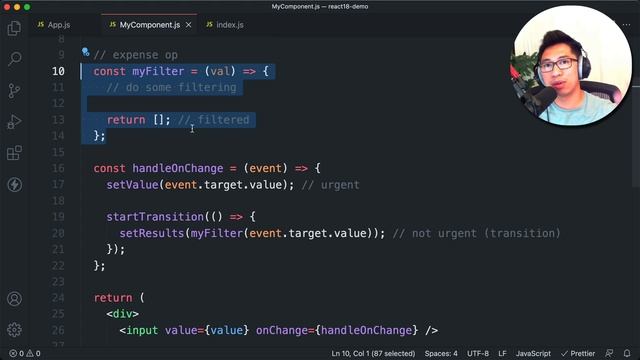Click the presenter webcam overlay
The width and height of the screenshot is (640, 360).
[571, 65]
